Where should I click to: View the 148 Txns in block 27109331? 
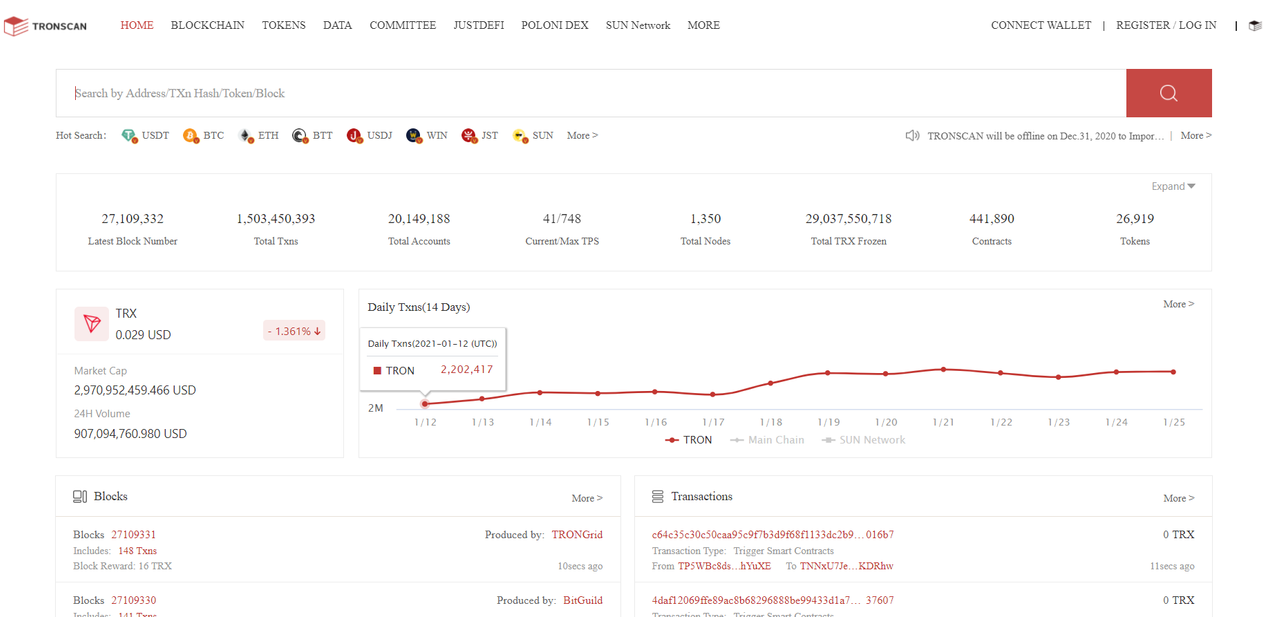(137, 551)
